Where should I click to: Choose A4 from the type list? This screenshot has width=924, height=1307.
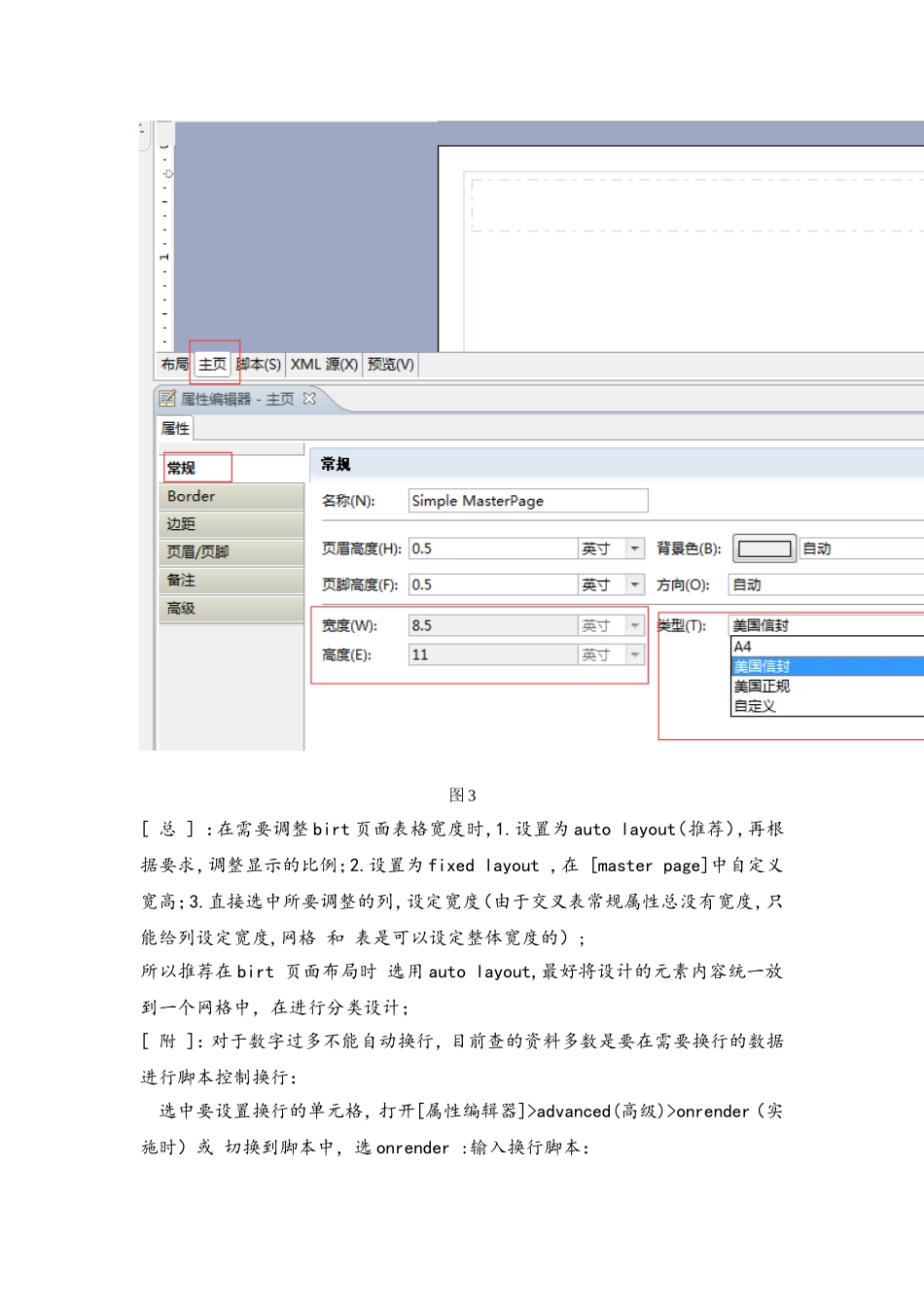(827, 647)
